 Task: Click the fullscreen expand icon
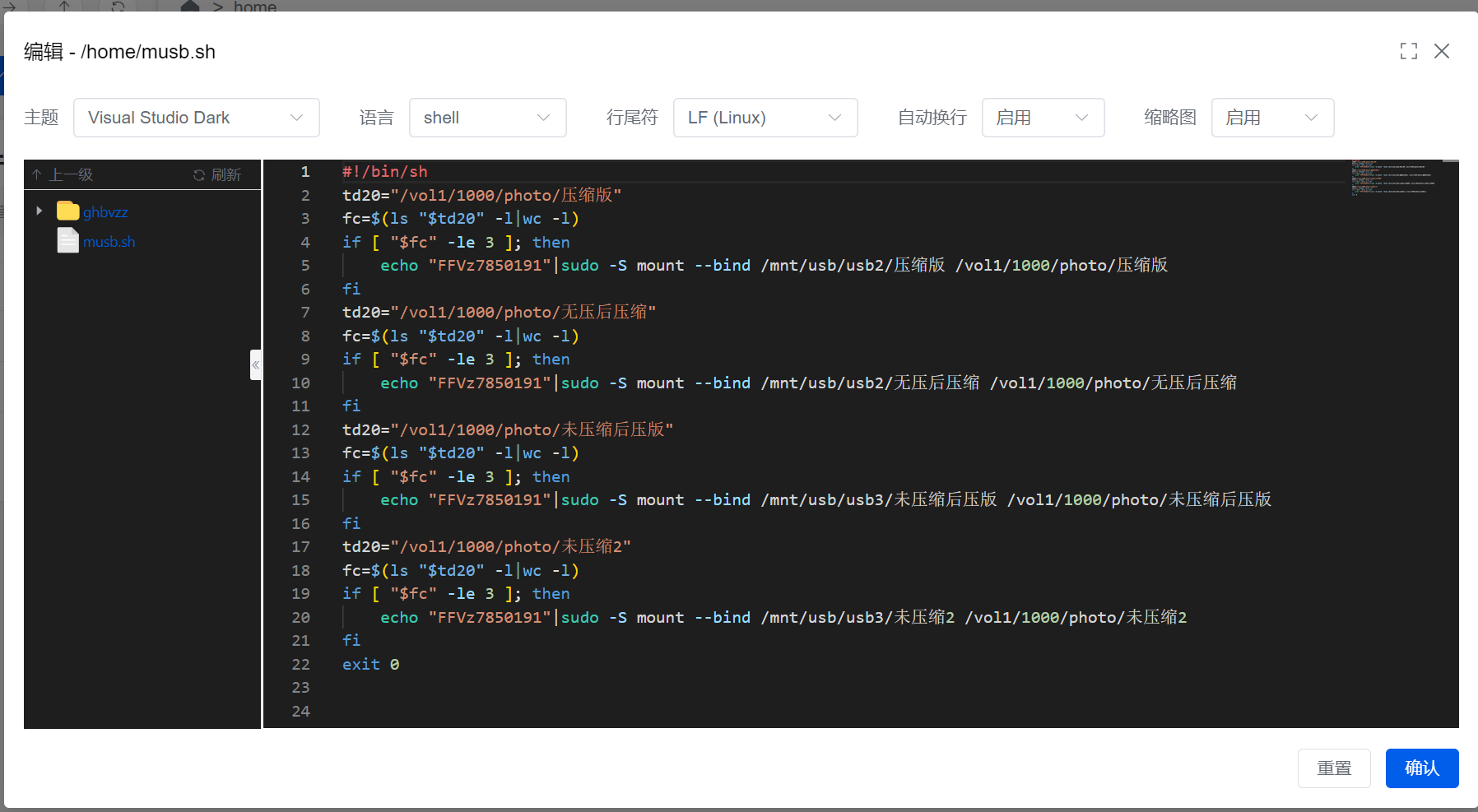tap(1408, 51)
